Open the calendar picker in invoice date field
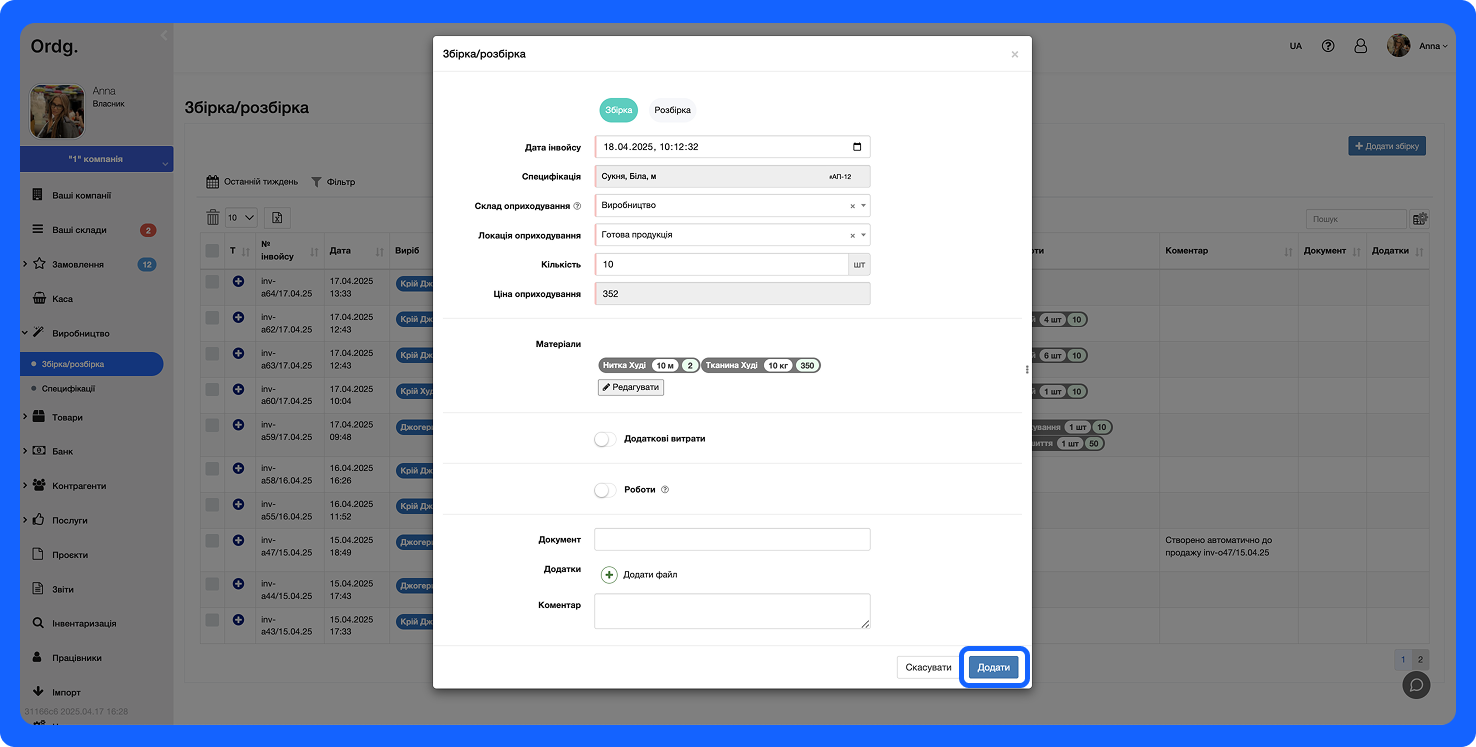 coord(857,147)
